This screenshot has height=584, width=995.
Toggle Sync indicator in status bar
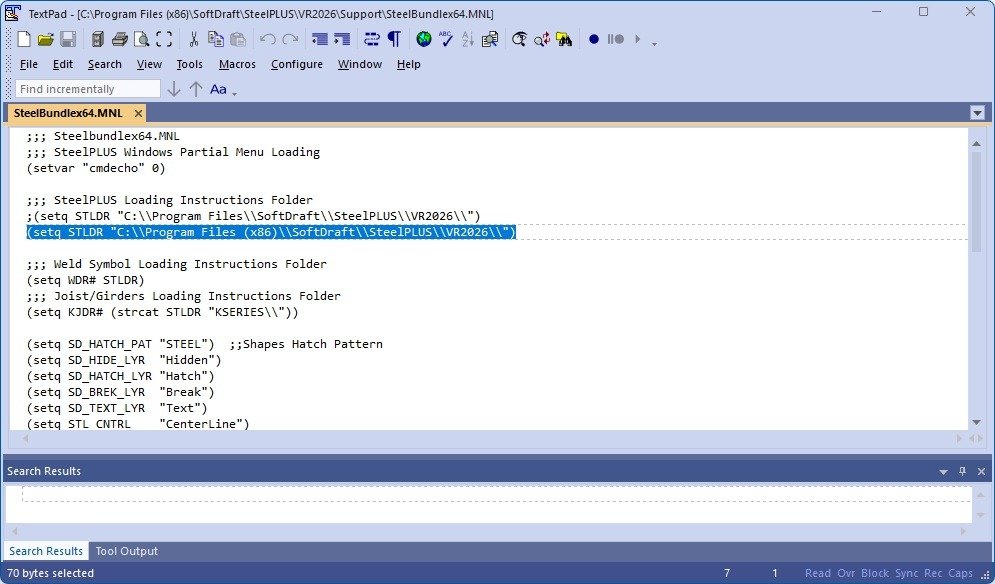906,573
